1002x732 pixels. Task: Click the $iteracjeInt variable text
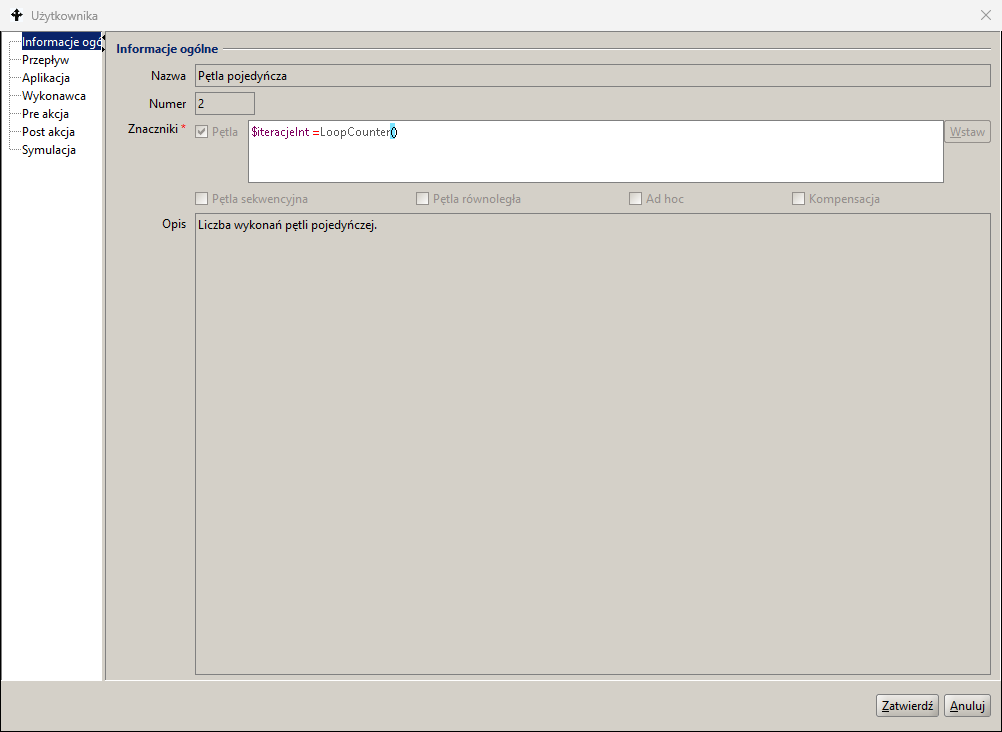(280, 132)
